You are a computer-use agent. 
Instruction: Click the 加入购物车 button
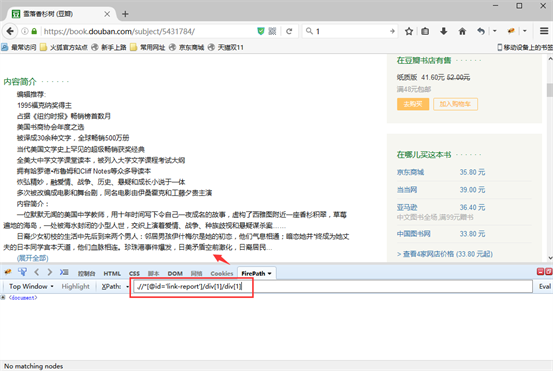click(x=455, y=104)
